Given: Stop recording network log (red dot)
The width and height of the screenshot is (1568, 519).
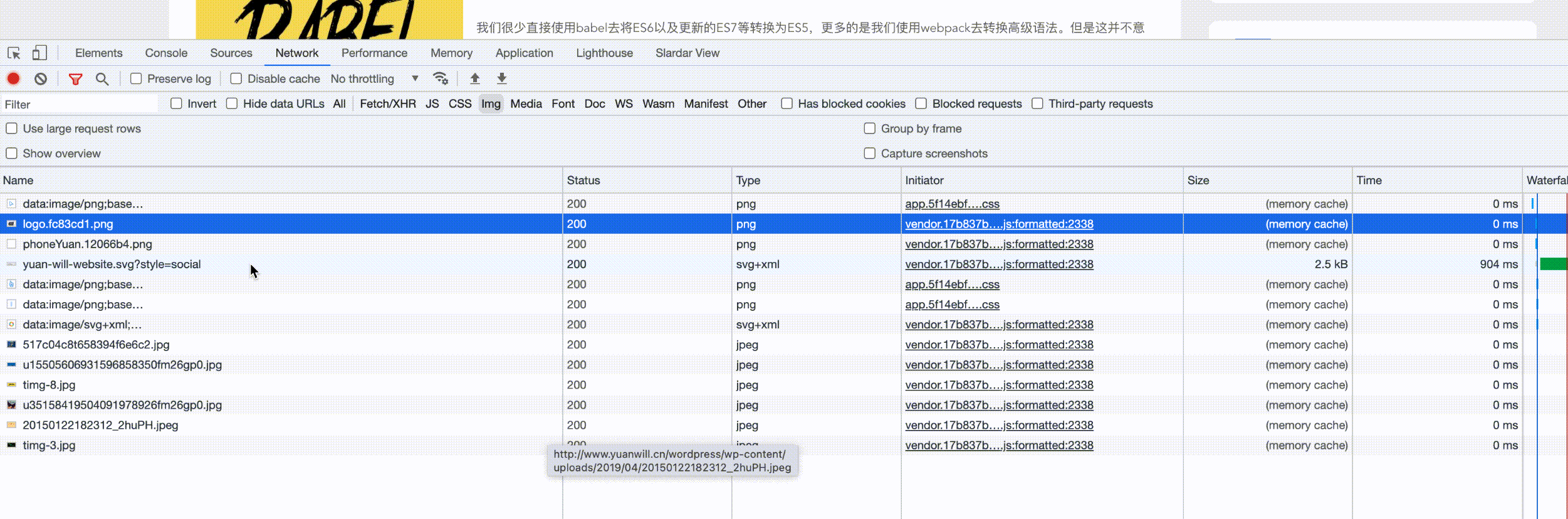Looking at the screenshot, I should click(x=13, y=78).
